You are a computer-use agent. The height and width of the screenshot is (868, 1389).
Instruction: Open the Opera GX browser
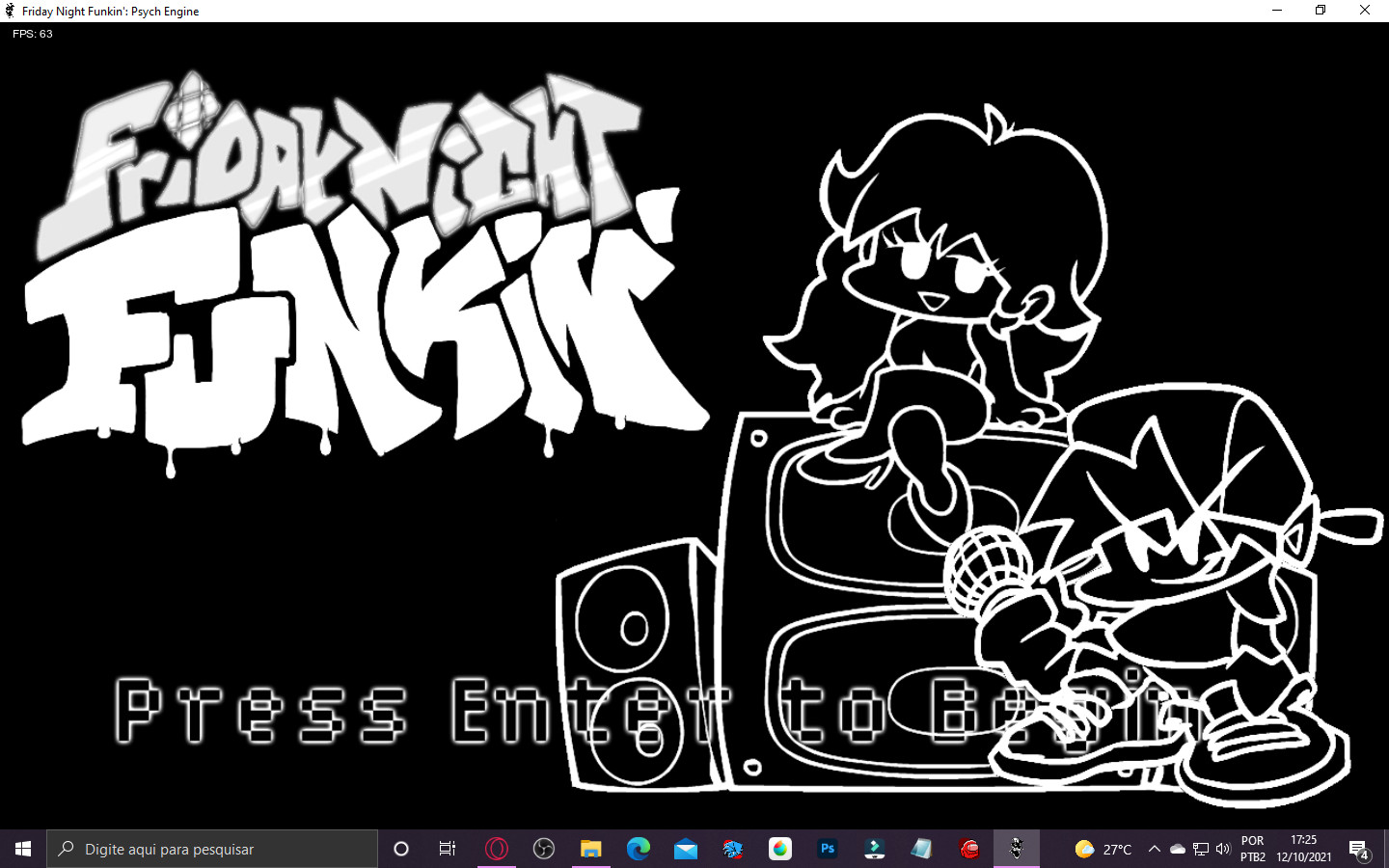(x=497, y=849)
